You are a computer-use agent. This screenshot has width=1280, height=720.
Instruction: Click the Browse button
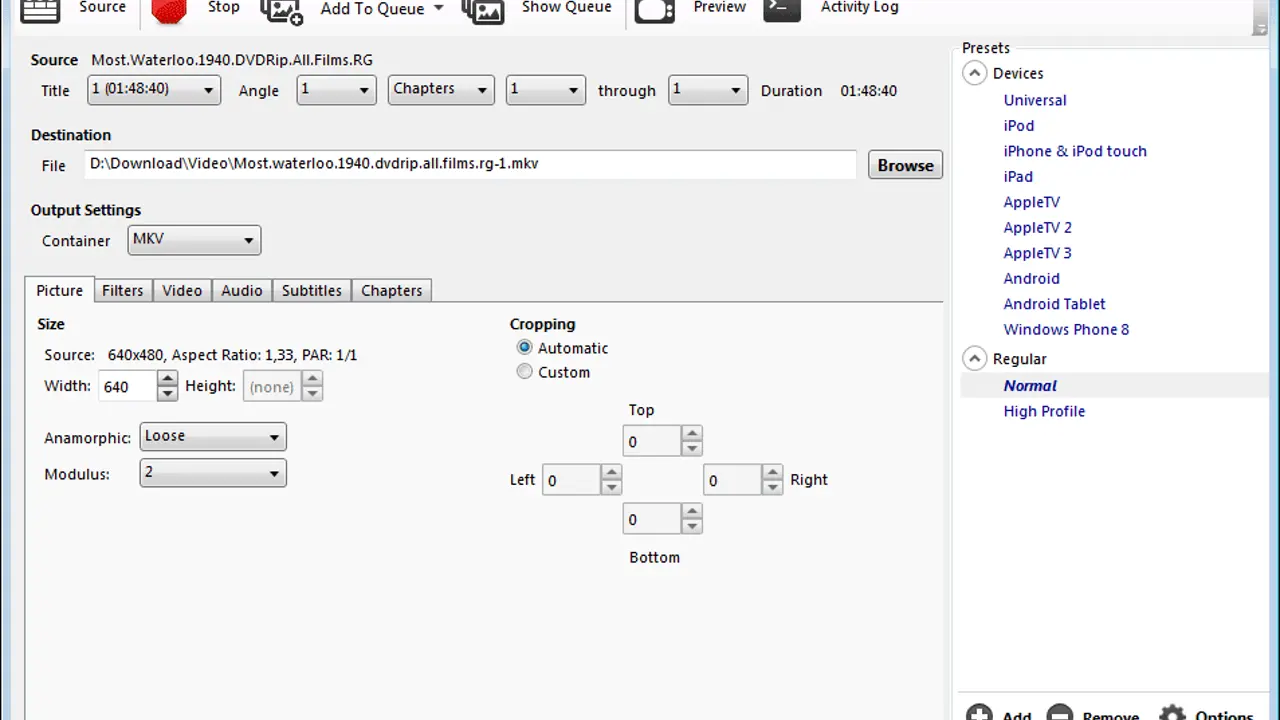tap(905, 165)
